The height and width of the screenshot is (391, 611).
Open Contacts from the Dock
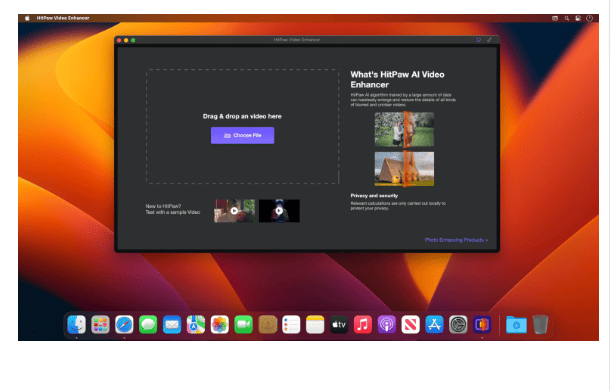tap(267, 324)
